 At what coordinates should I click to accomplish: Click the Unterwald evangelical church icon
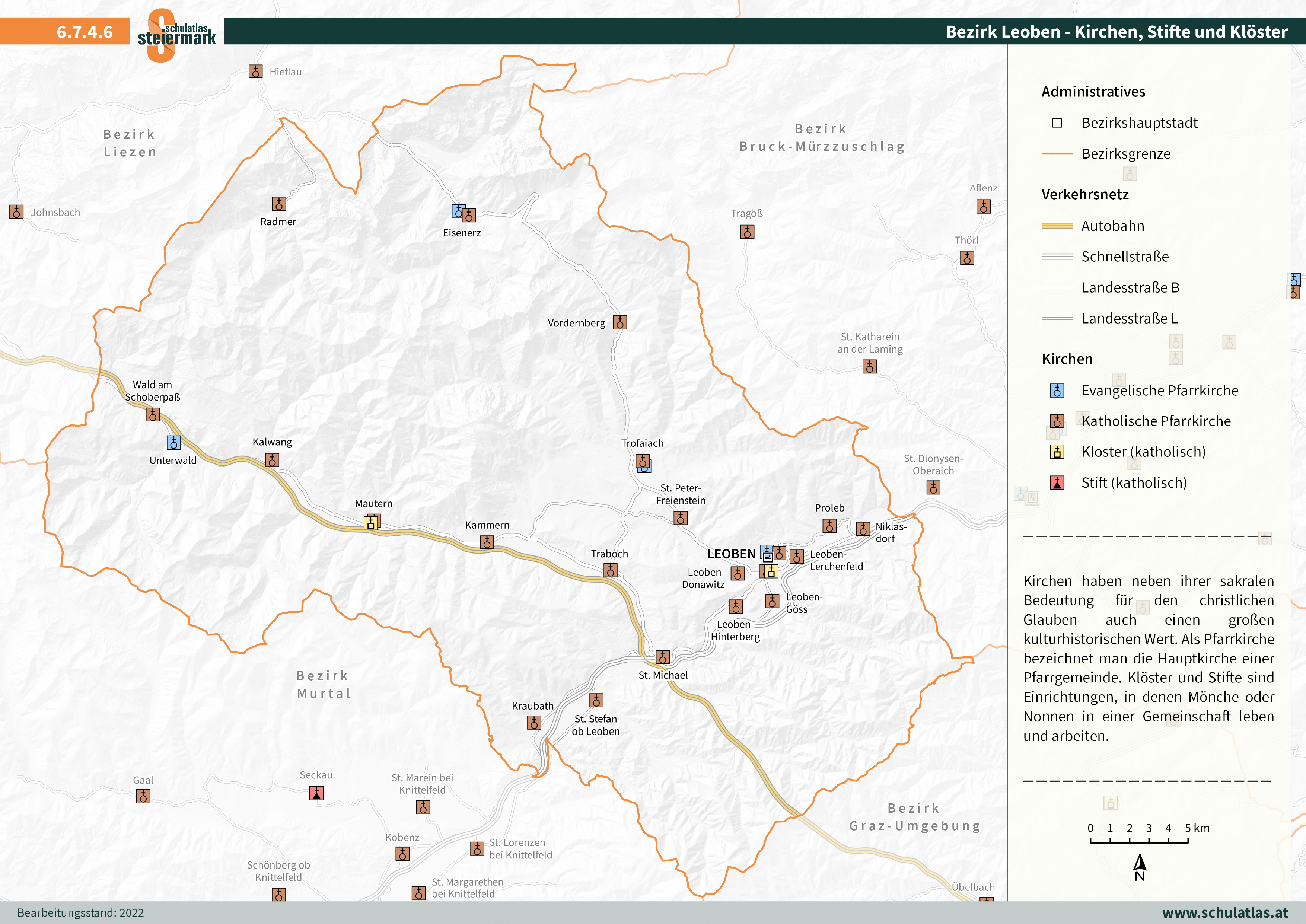pyautogui.click(x=173, y=442)
